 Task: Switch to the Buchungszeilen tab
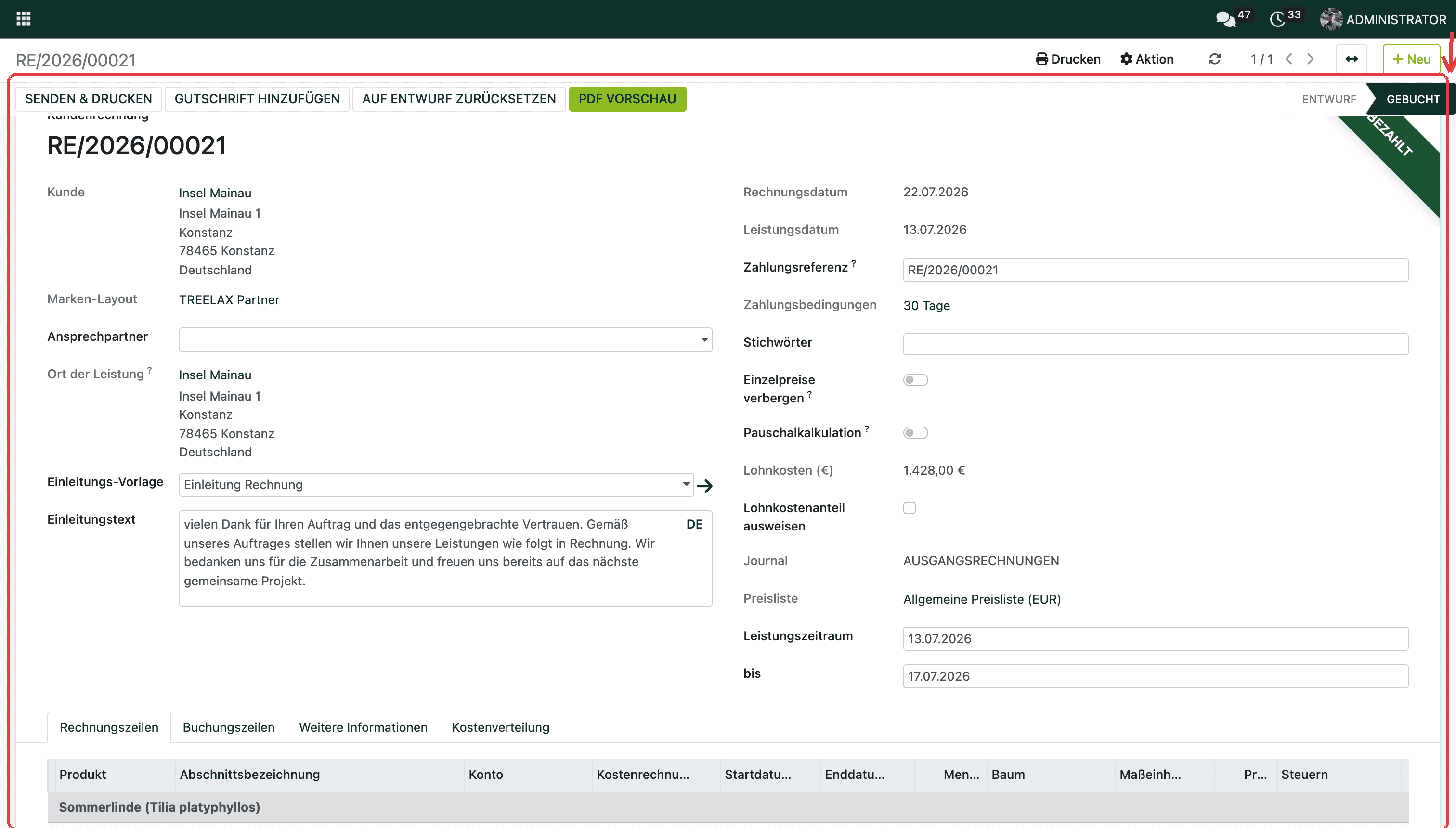[x=229, y=727]
